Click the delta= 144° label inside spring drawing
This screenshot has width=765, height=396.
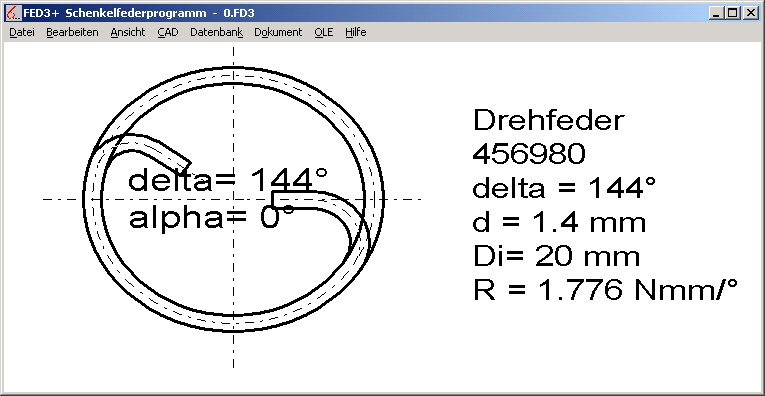coord(228,179)
